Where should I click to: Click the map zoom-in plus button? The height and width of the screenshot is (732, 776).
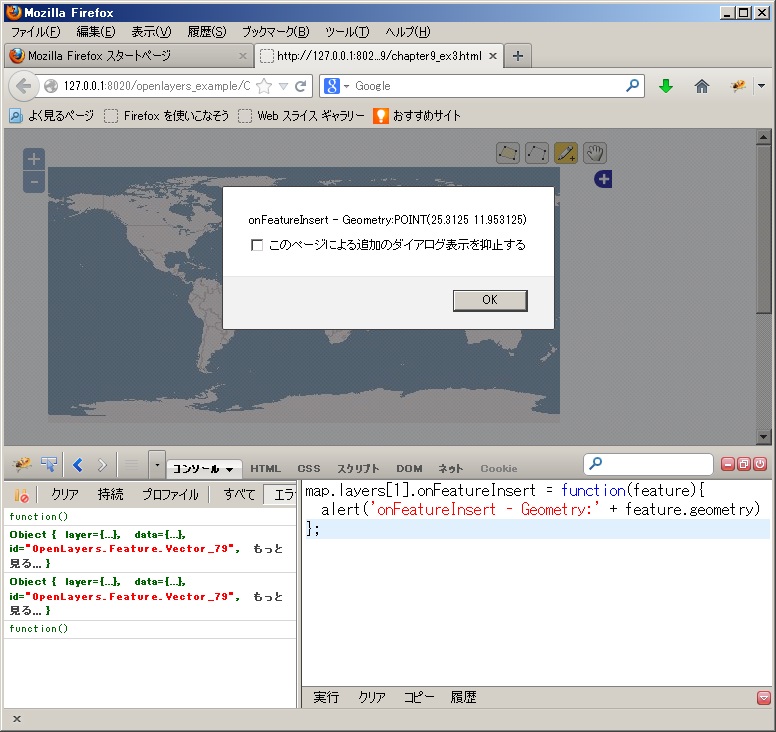[x=34, y=159]
